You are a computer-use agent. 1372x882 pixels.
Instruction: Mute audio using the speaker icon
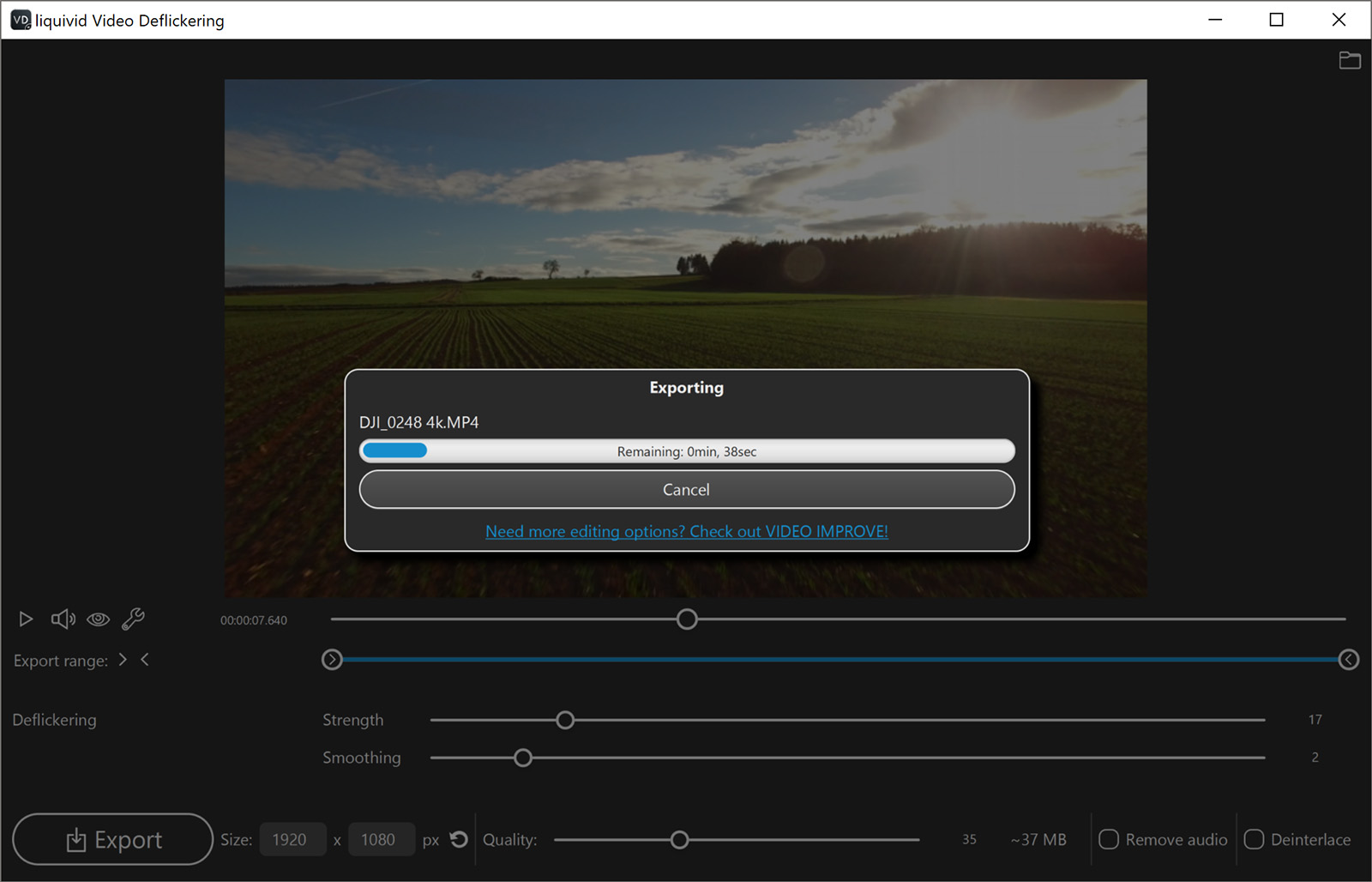click(x=62, y=619)
